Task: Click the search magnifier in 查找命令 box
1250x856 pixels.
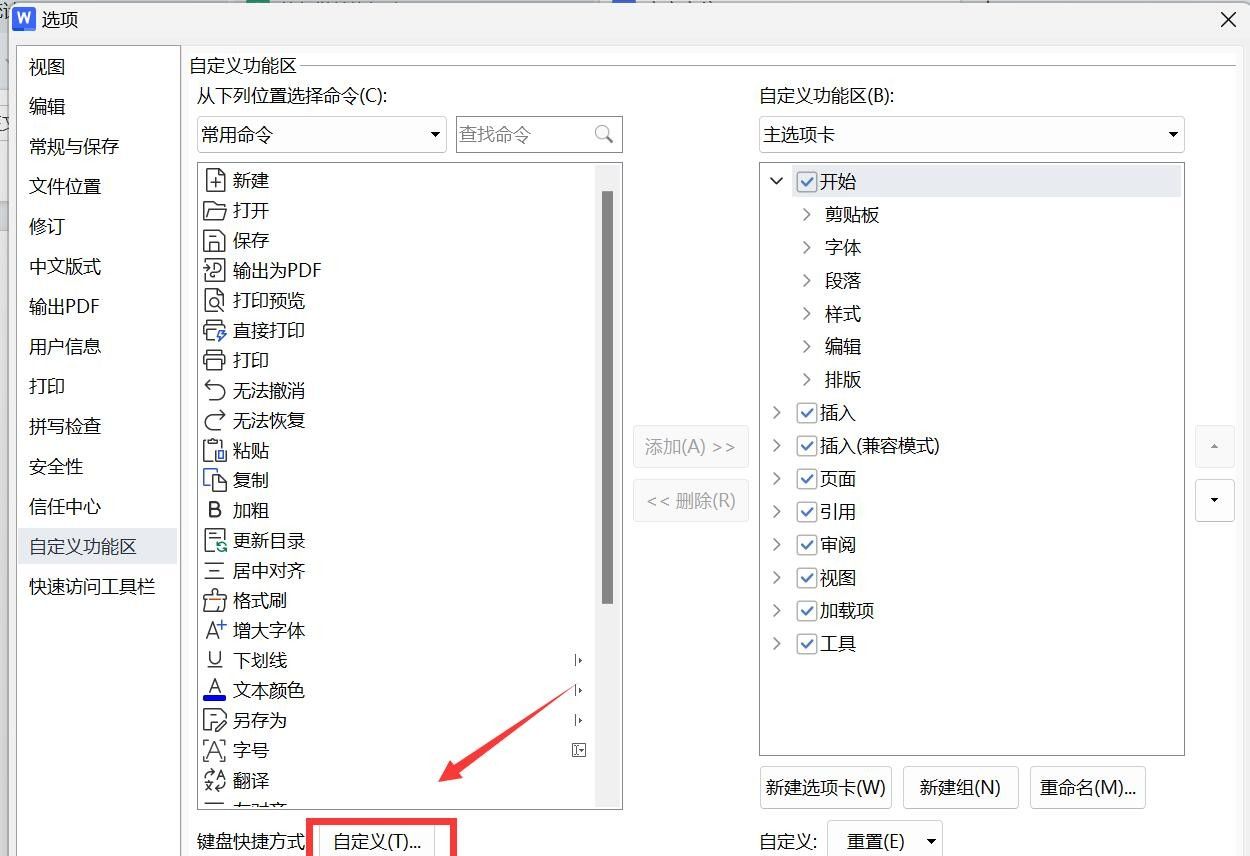Action: (x=604, y=134)
